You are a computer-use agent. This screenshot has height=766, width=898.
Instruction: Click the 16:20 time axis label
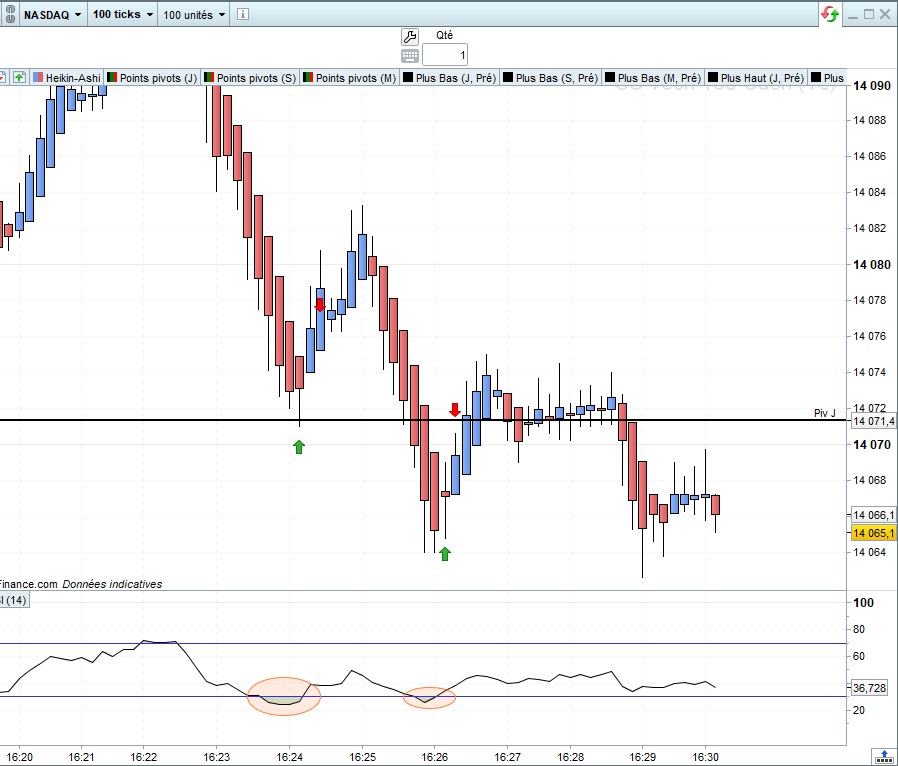point(19,757)
